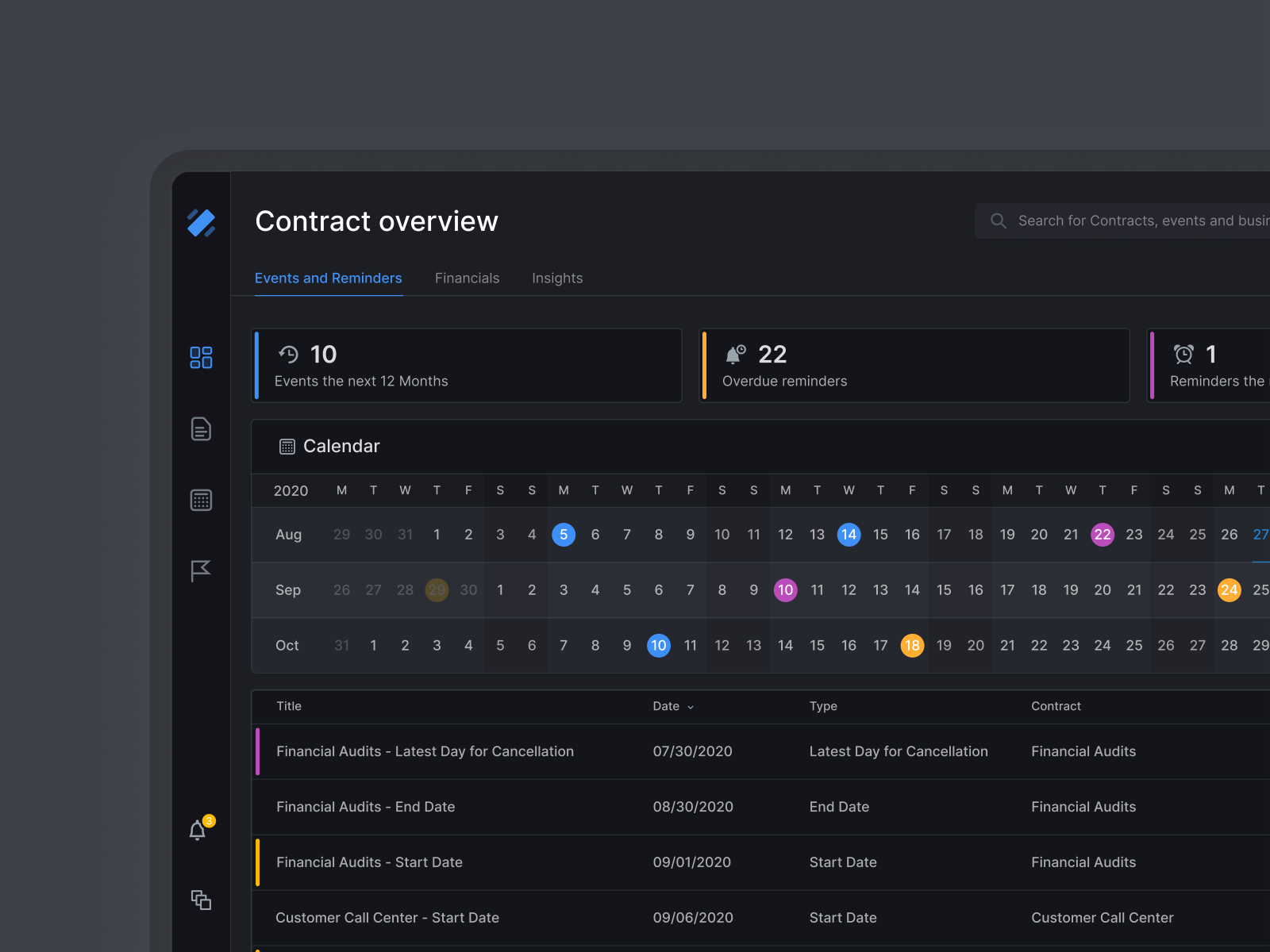Click Latest Day for Cancellation type cell
Screen dimensions: 1270x952
click(x=899, y=751)
